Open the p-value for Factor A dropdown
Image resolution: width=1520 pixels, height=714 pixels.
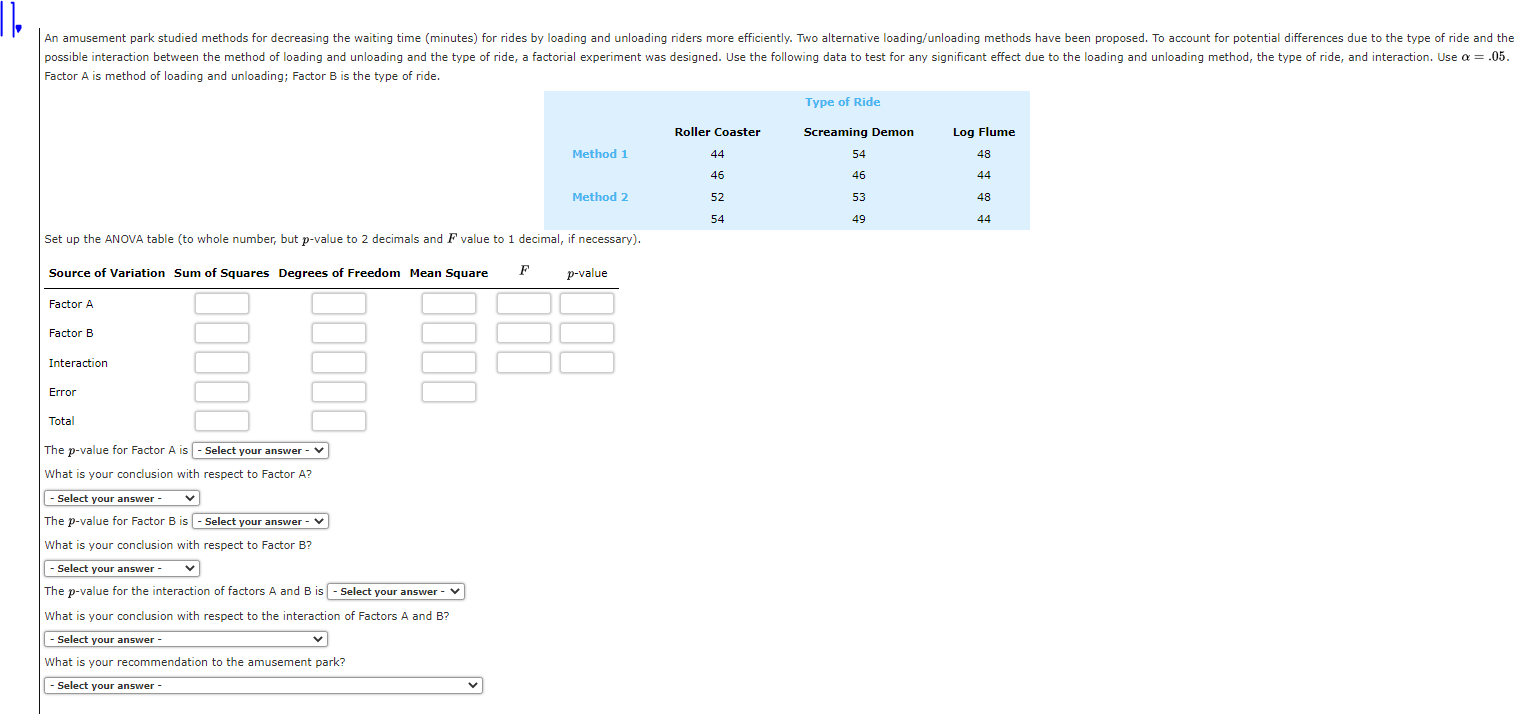point(259,450)
